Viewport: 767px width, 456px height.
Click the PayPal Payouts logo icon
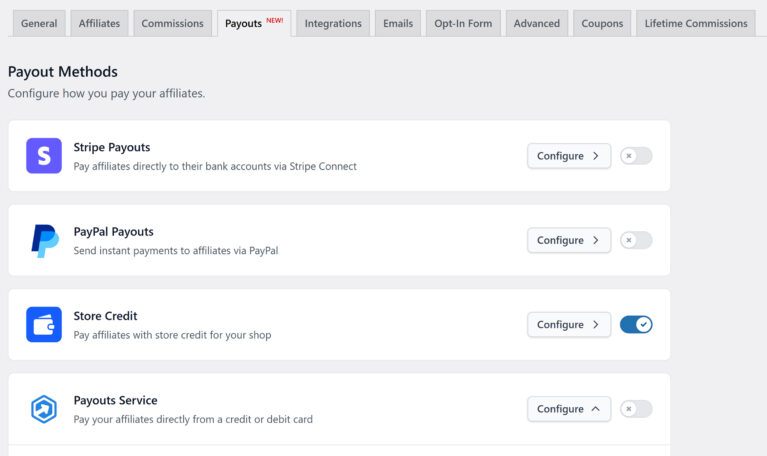(x=45, y=241)
